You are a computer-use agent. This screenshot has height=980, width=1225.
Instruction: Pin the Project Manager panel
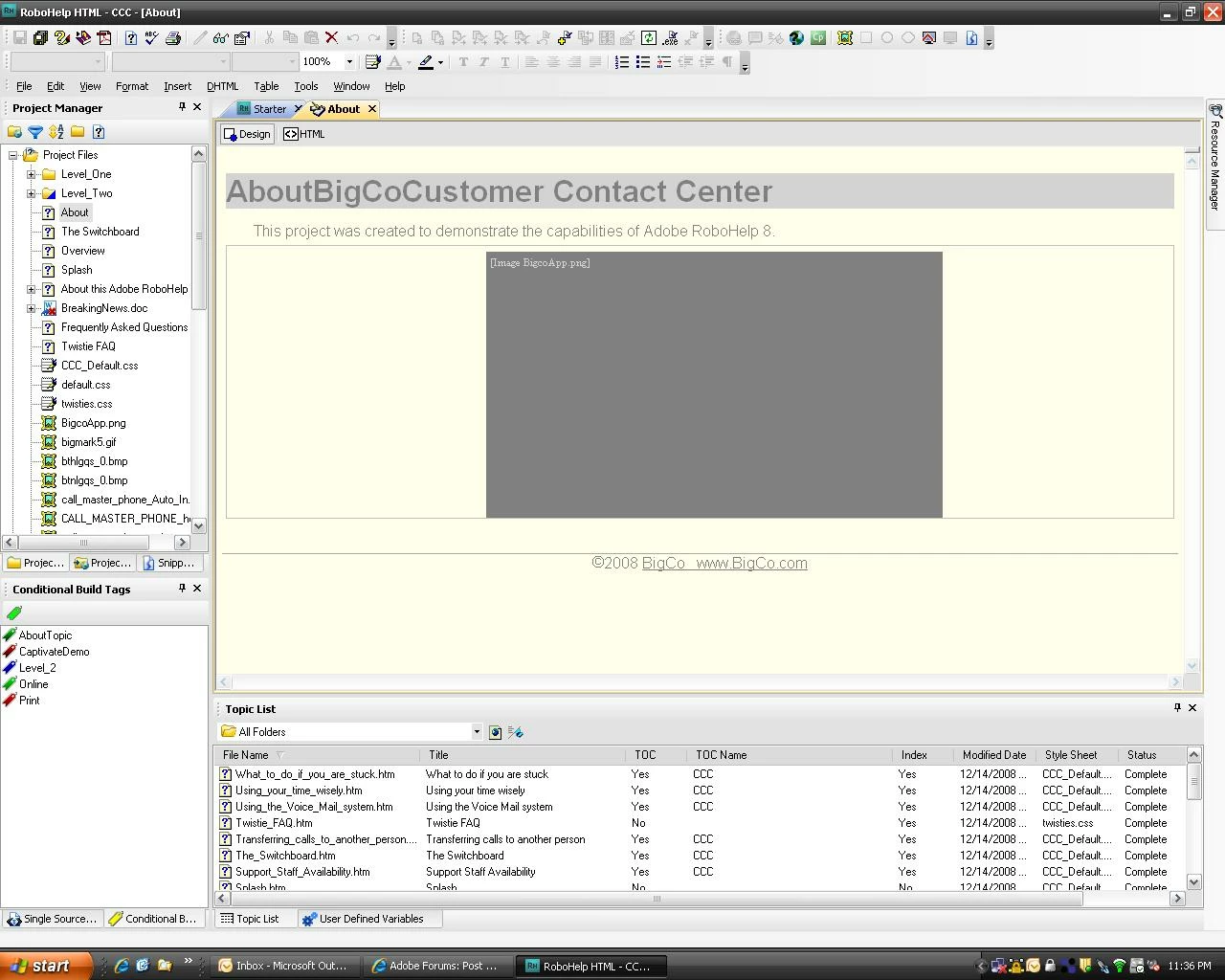182,107
